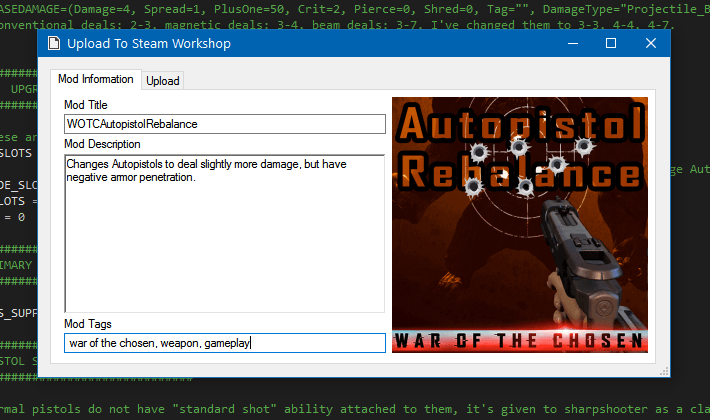Image resolution: width=710 pixels, height=420 pixels.
Task: Click the 'Mod Description' label
Action: (102, 144)
